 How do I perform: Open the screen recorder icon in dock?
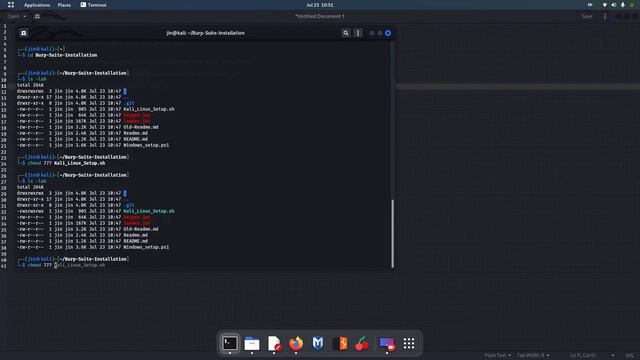386,343
